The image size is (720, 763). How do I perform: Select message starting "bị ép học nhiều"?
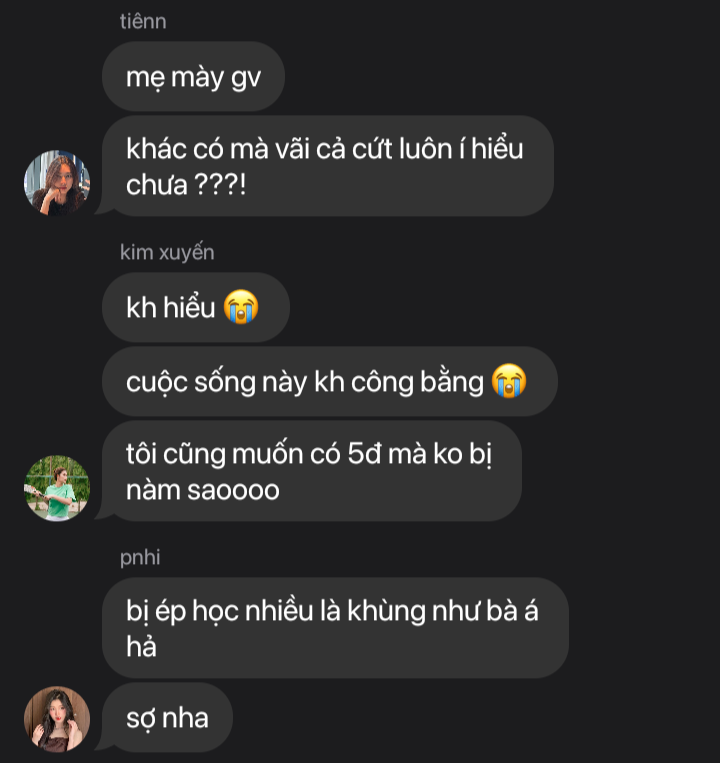tap(335, 628)
